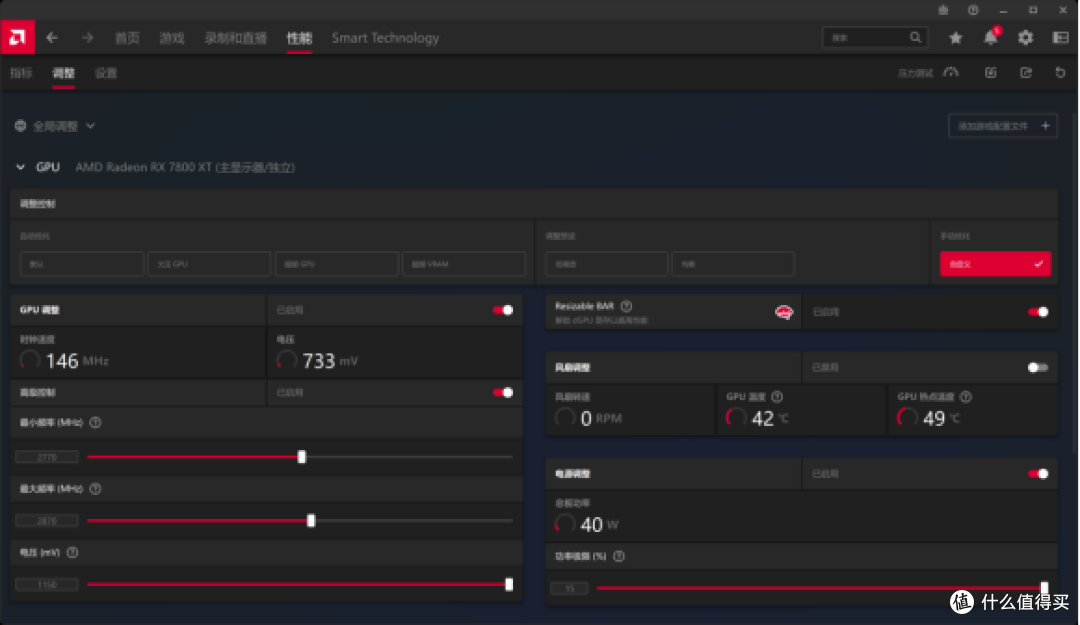The height and width of the screenshot is (625, 1080).
Task: Open the bug report tool icon in title bar
Action: (x=943, y=10)
